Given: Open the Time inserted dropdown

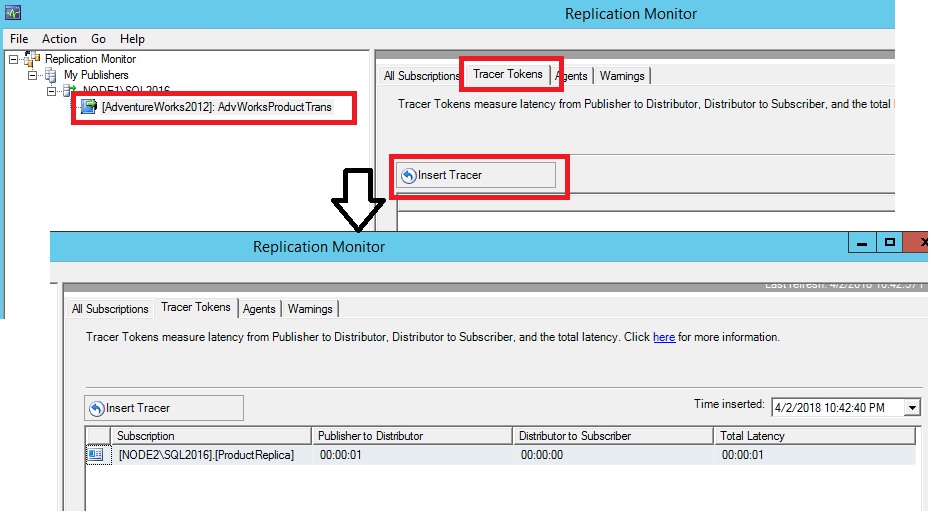Looking at the screenshot, I should (911, 407).
